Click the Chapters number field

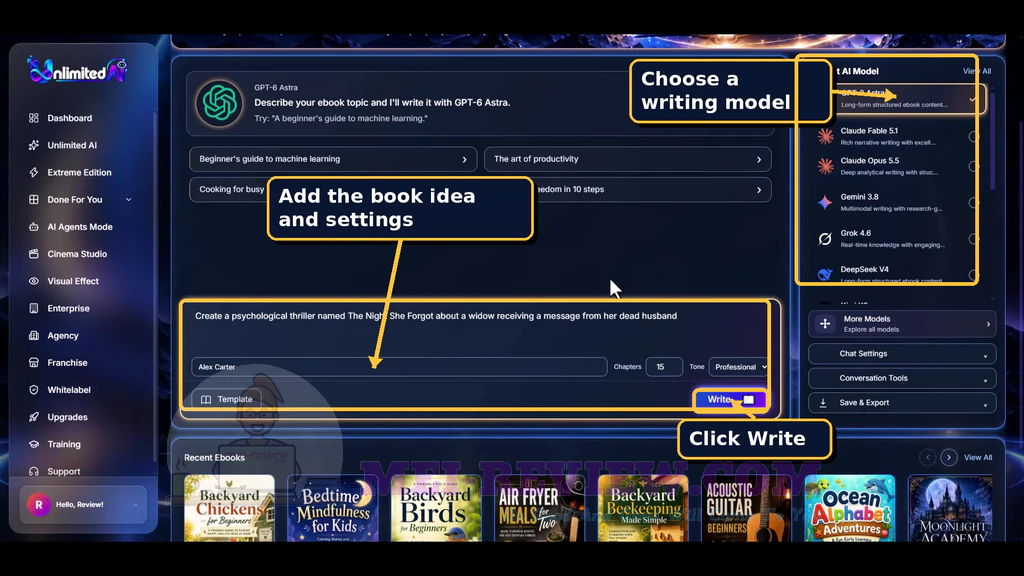[664, 367]
